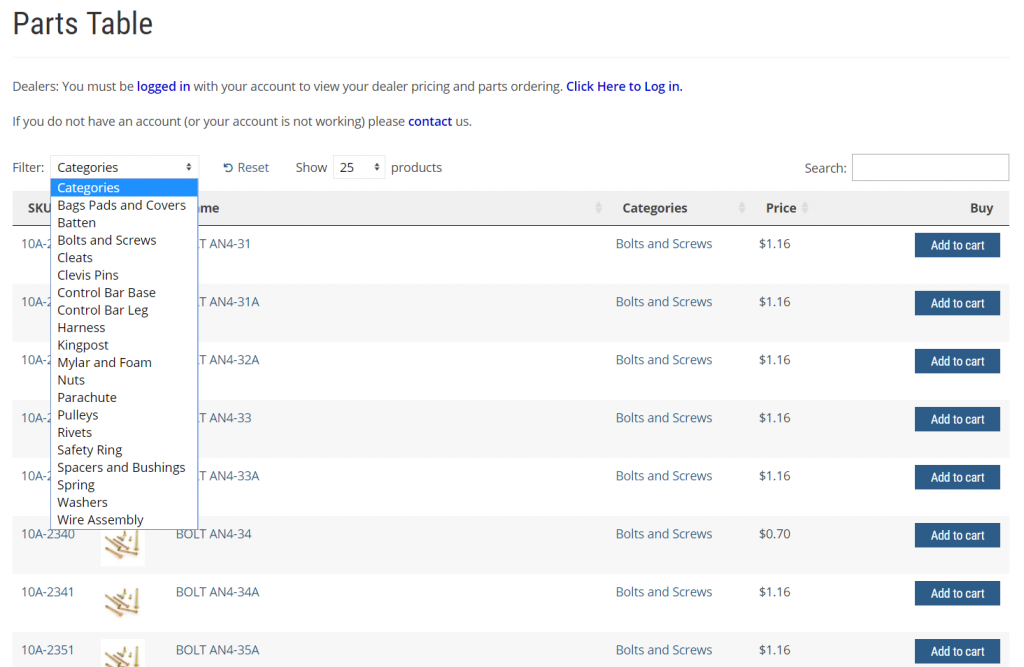Click the Reset filter button

(246, 168)
